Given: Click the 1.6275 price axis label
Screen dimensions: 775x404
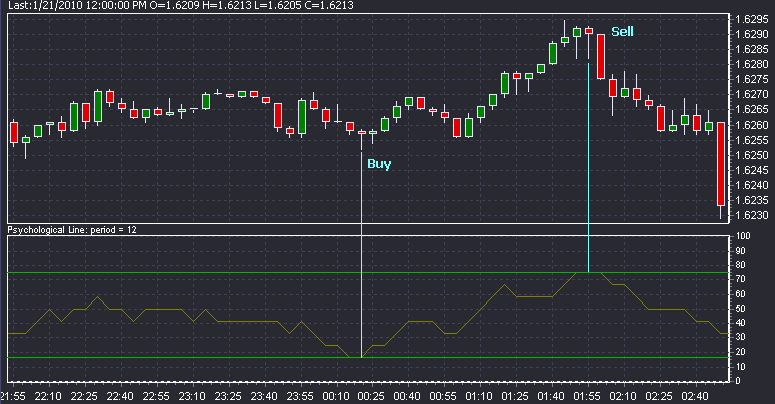Looking at the screenshot, I should coord(752,80).
